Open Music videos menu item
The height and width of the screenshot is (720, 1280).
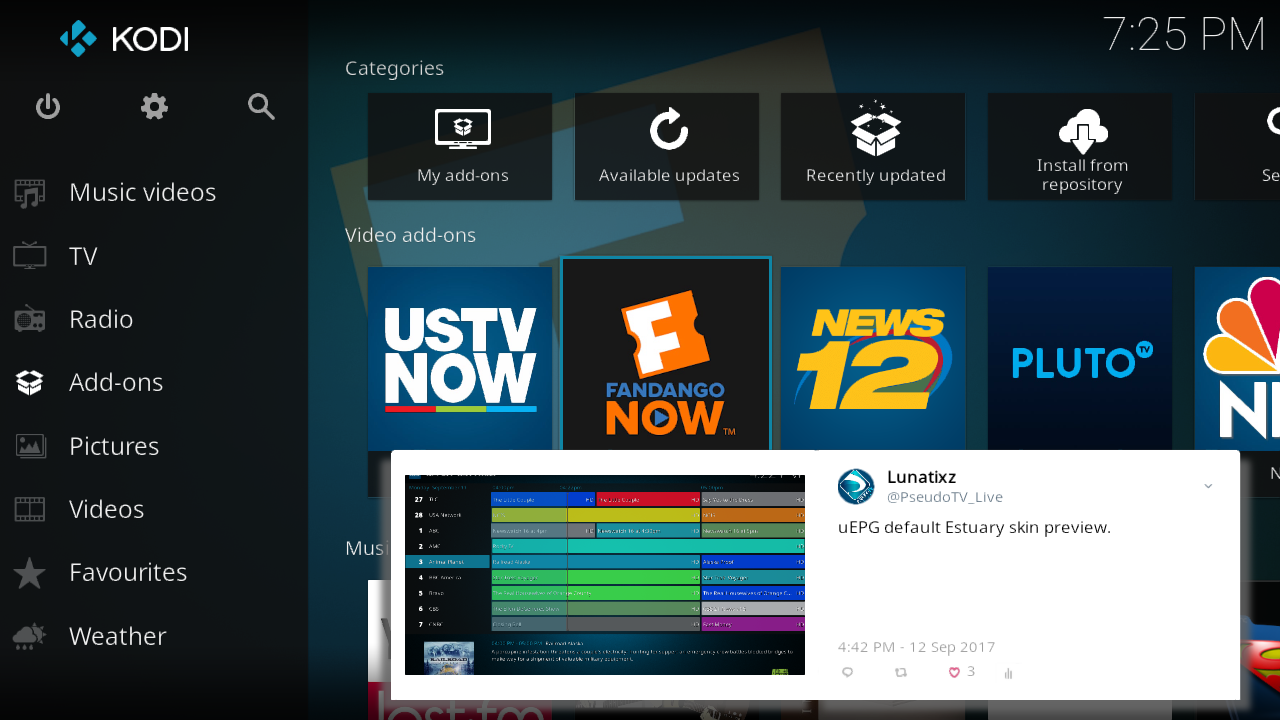[142, 192]
